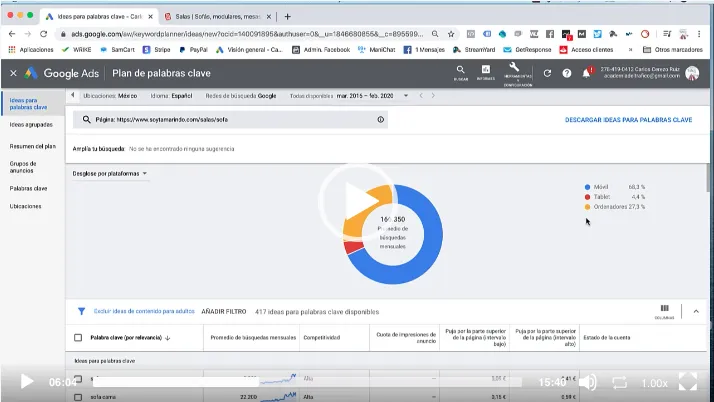The image size is (714, 402).
Task: Click the large center play overlay button
Action: pyautogui.click(x=357, y=201)
